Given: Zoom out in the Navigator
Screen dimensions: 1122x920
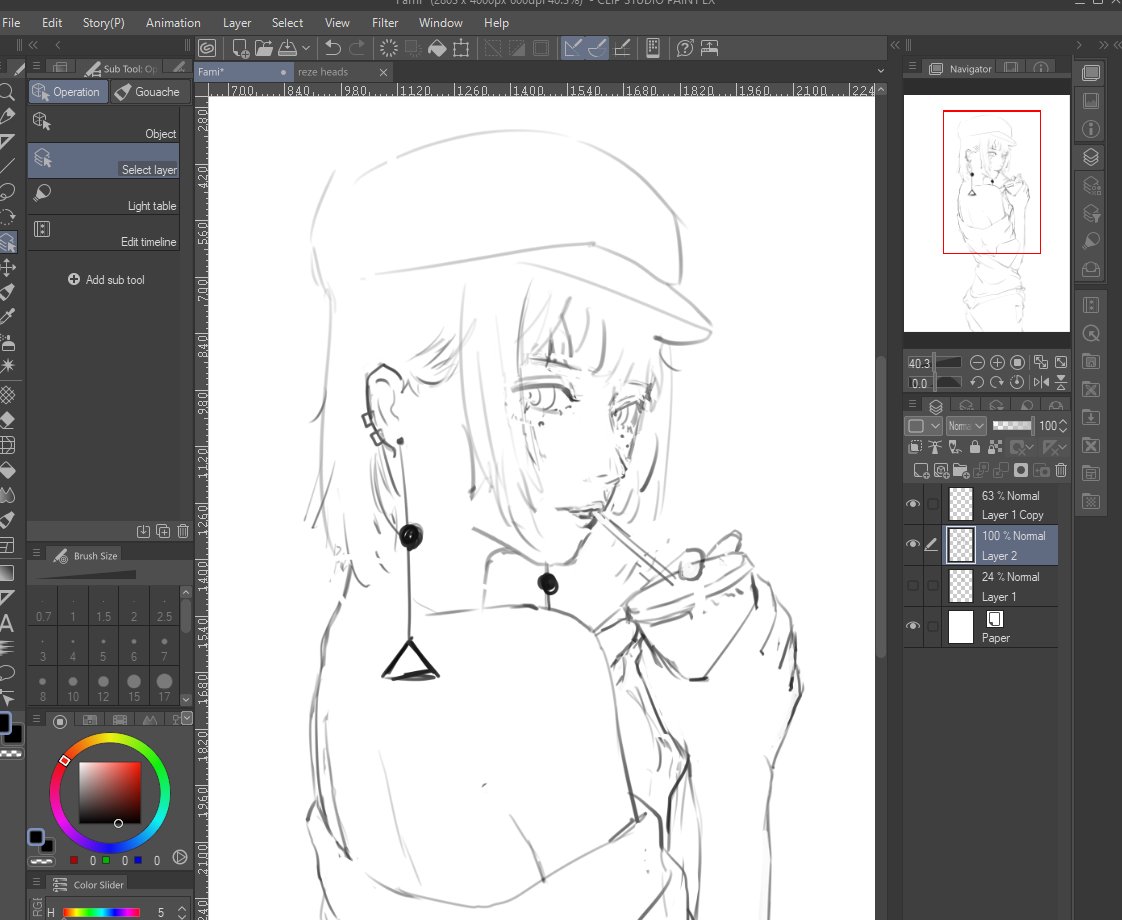Looking at the screenshot, I should coord(977,363).
